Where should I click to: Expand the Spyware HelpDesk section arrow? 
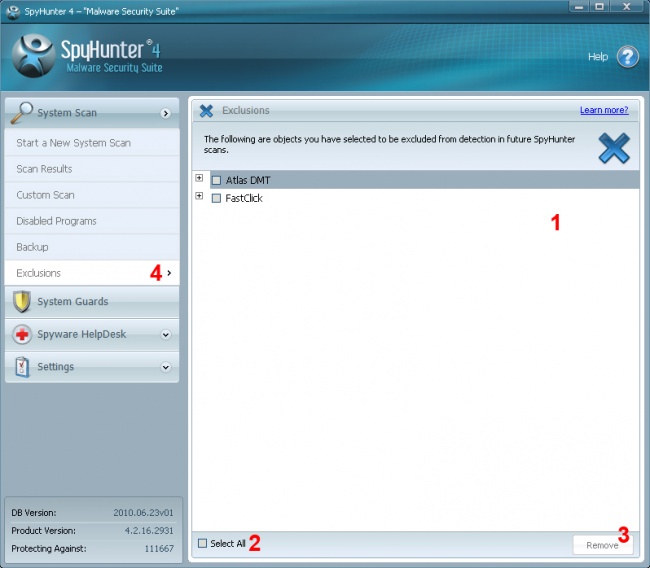(x=166, y=335)
